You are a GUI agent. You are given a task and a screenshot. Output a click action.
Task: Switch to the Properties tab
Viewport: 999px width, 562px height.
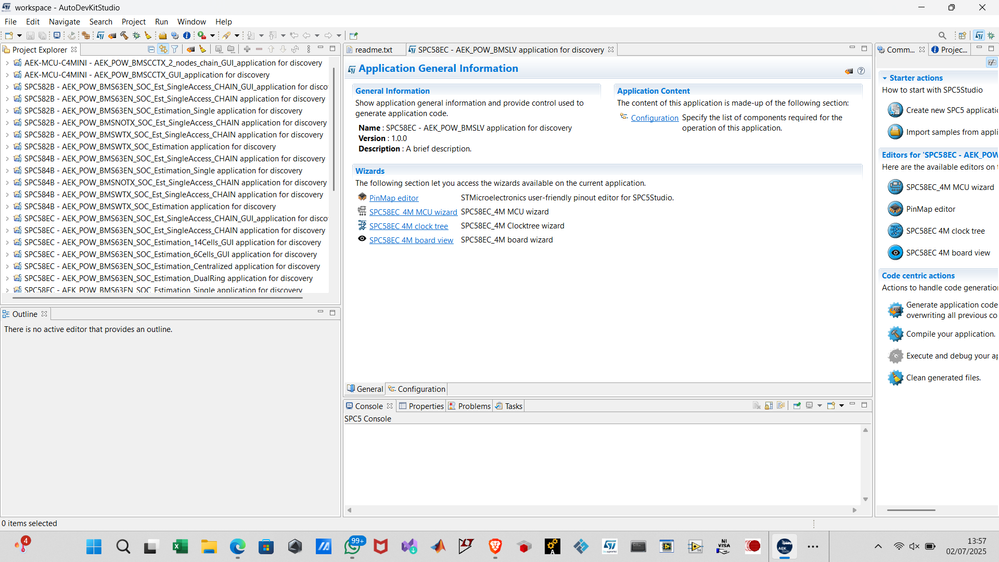point(420,406)
